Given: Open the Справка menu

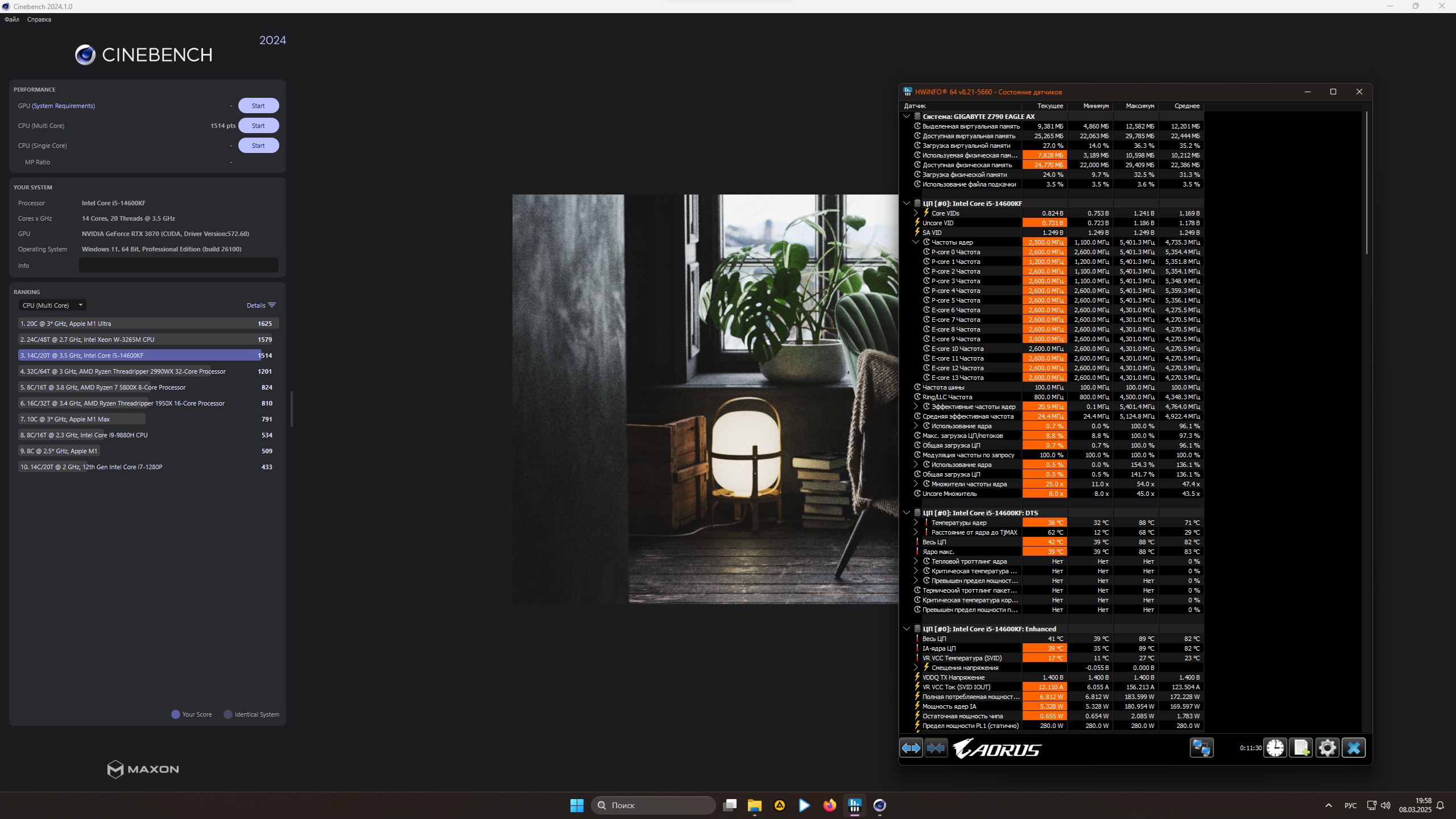Looking at the screenshot, I should point(39,19).
